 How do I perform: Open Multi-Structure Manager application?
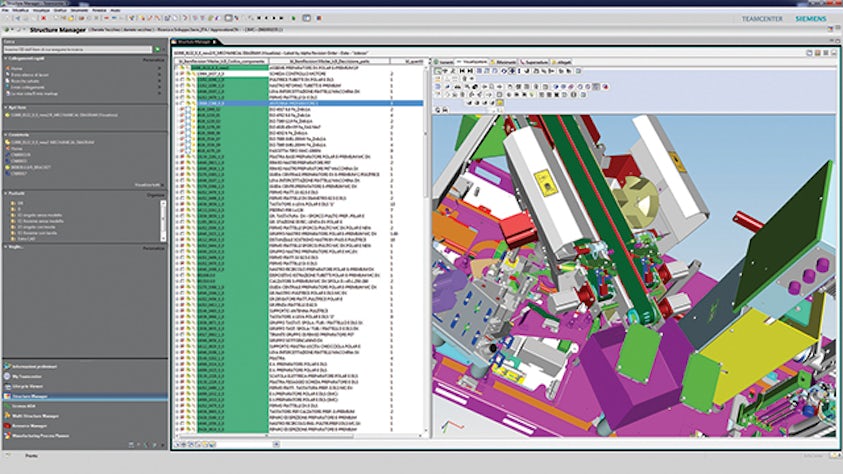(35, 416)
